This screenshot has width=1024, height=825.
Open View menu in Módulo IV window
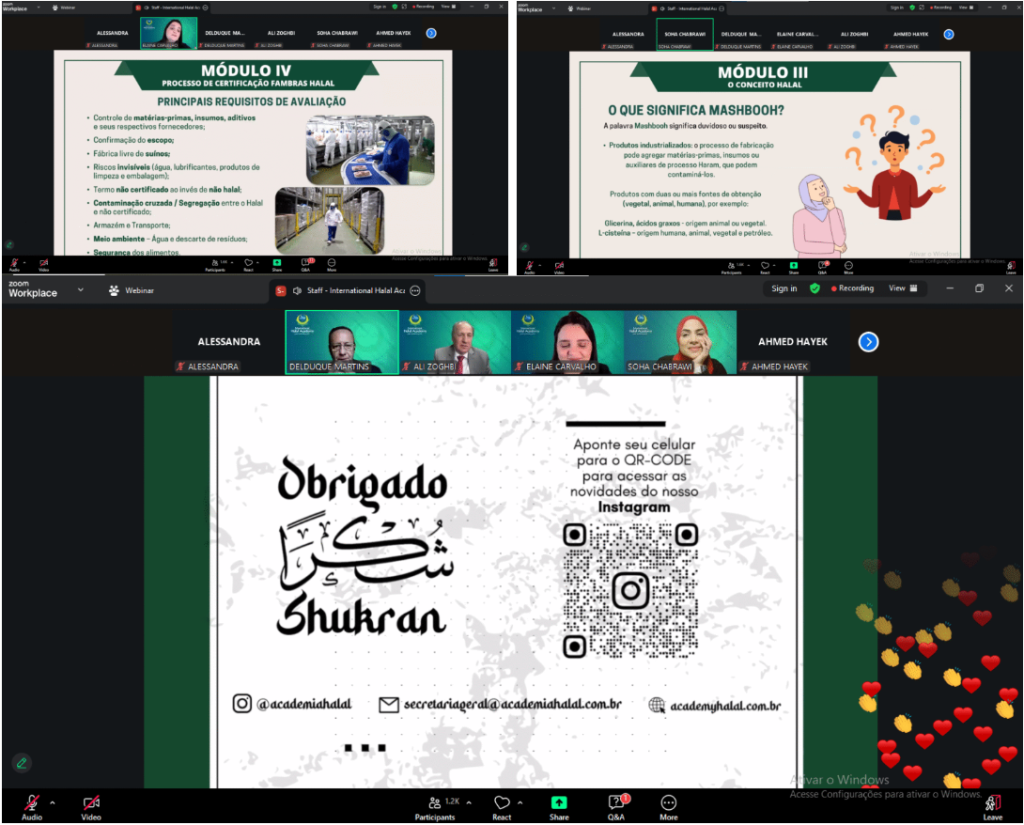tap(449, 7)
